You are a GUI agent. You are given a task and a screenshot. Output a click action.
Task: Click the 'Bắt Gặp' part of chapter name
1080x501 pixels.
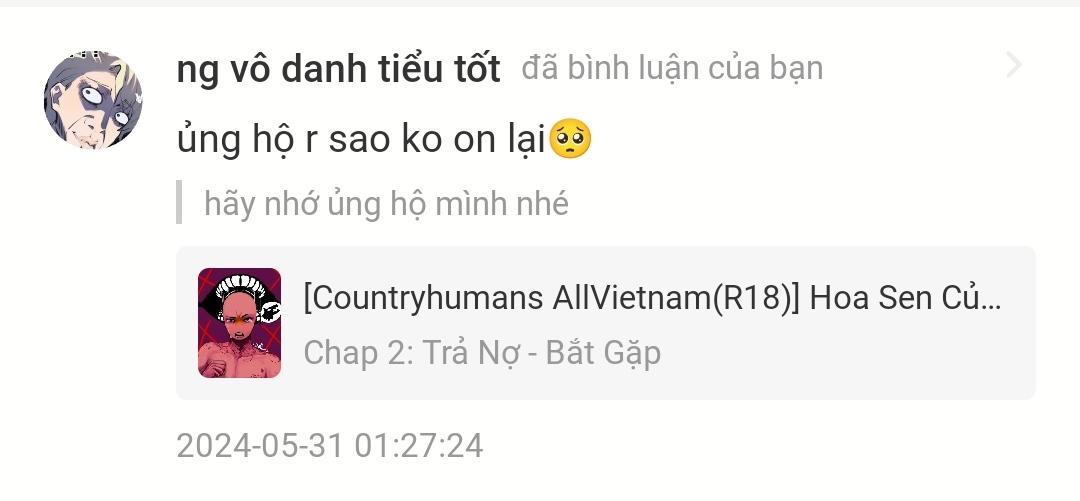pos(603,353)
